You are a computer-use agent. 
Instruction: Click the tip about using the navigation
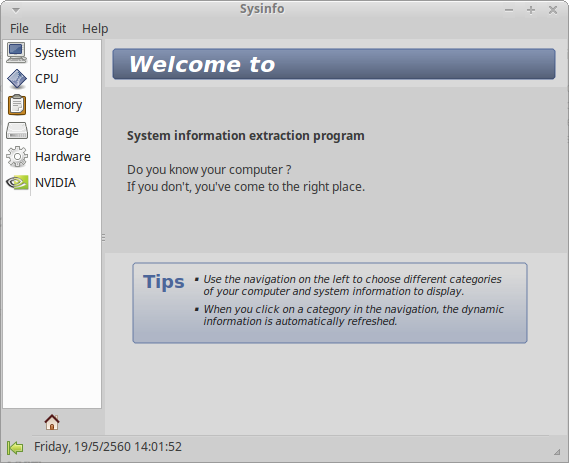[352, 285]
